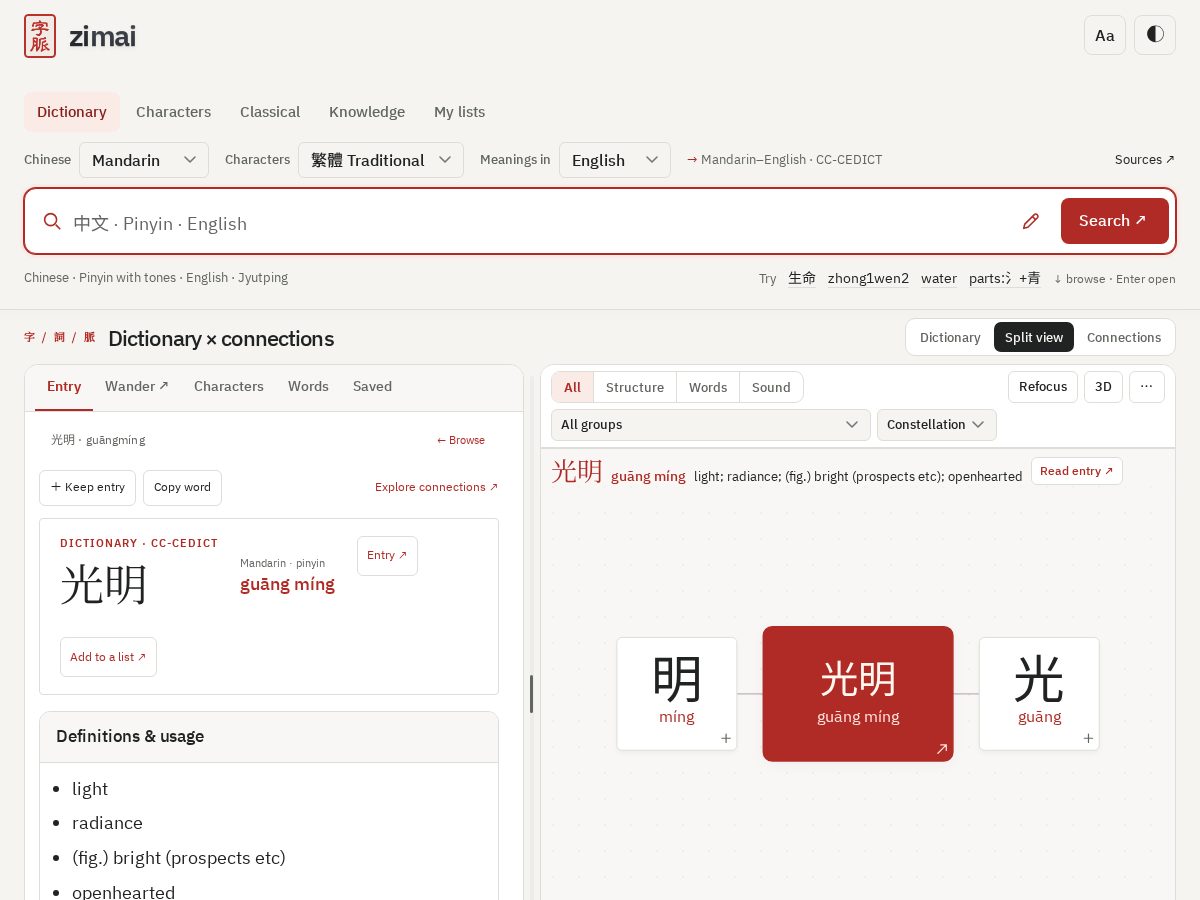
Task: Open the Knowledge tab
Action: [x=367, y=112]
